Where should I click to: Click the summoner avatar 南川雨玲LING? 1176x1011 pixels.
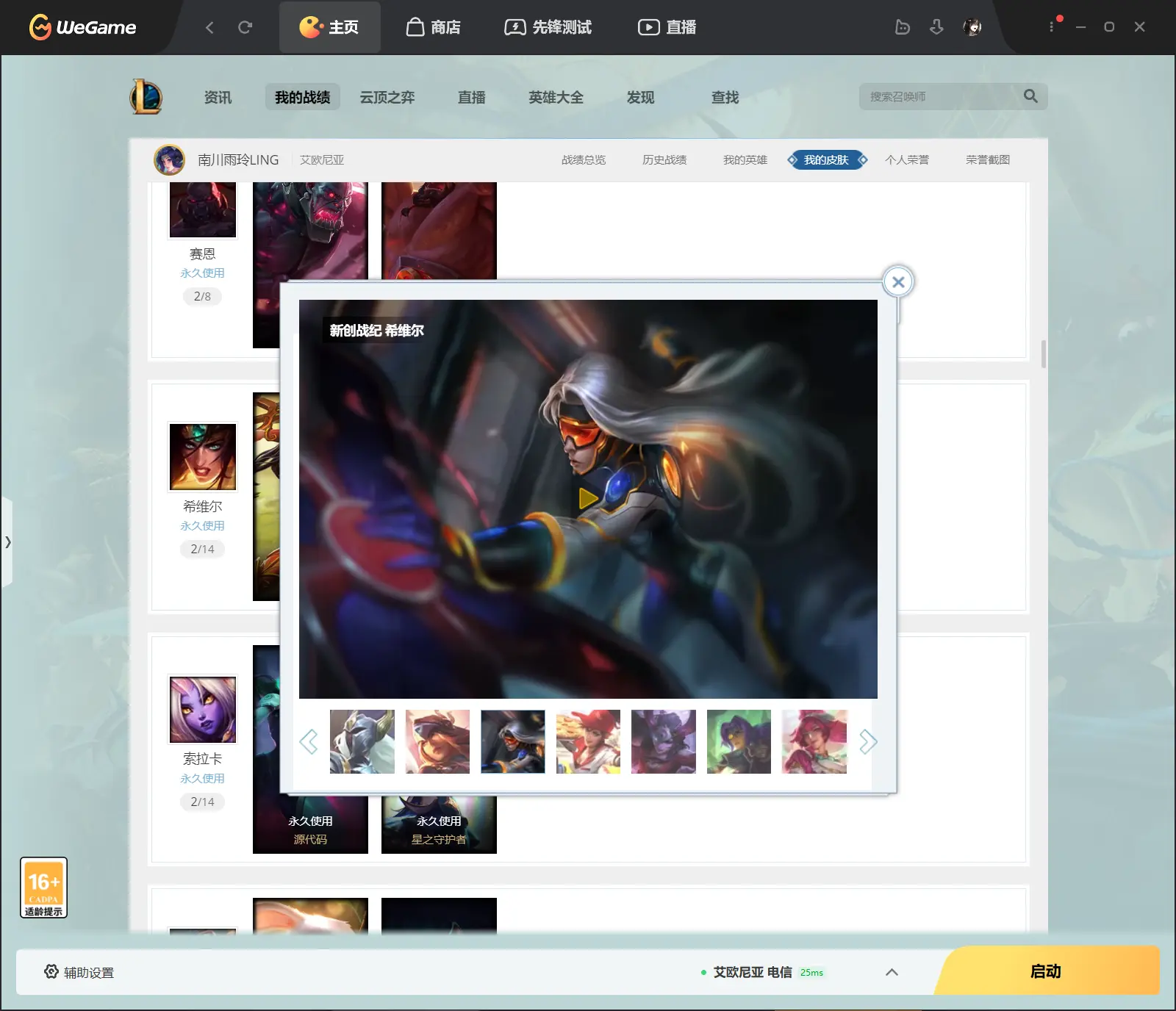[x=169, y=159]
